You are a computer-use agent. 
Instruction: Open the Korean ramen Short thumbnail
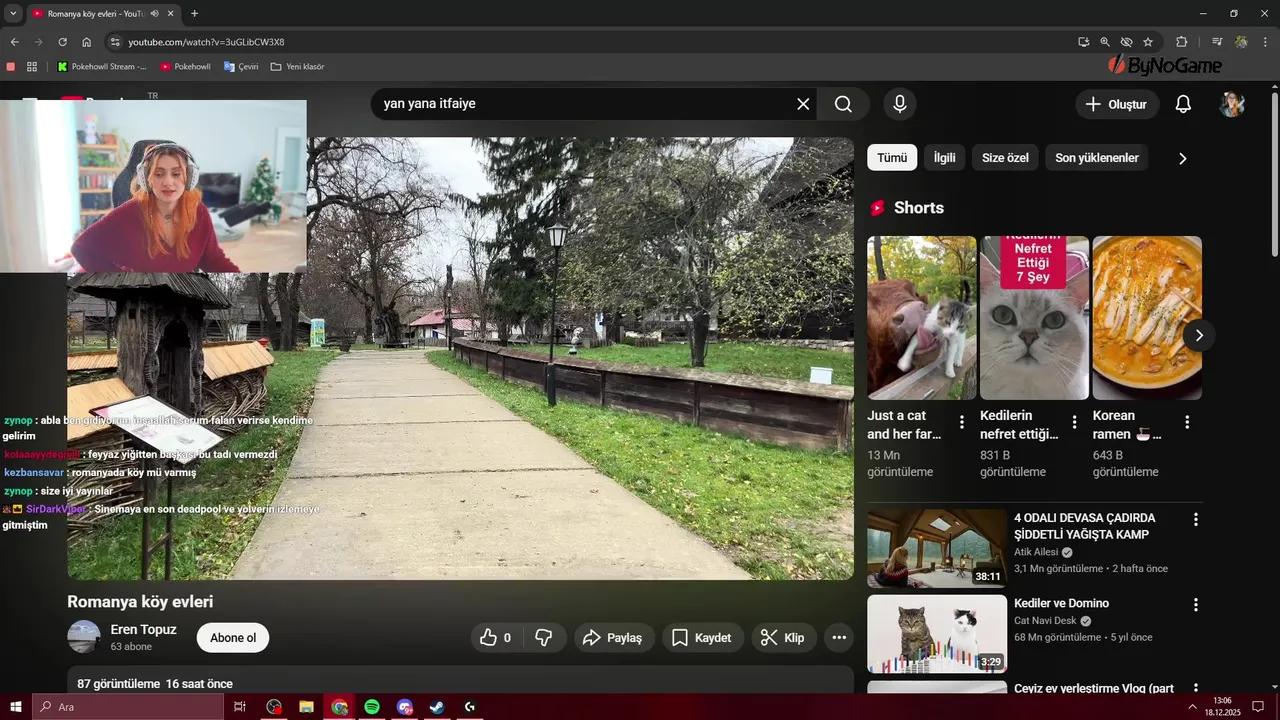coord(1147,318)
